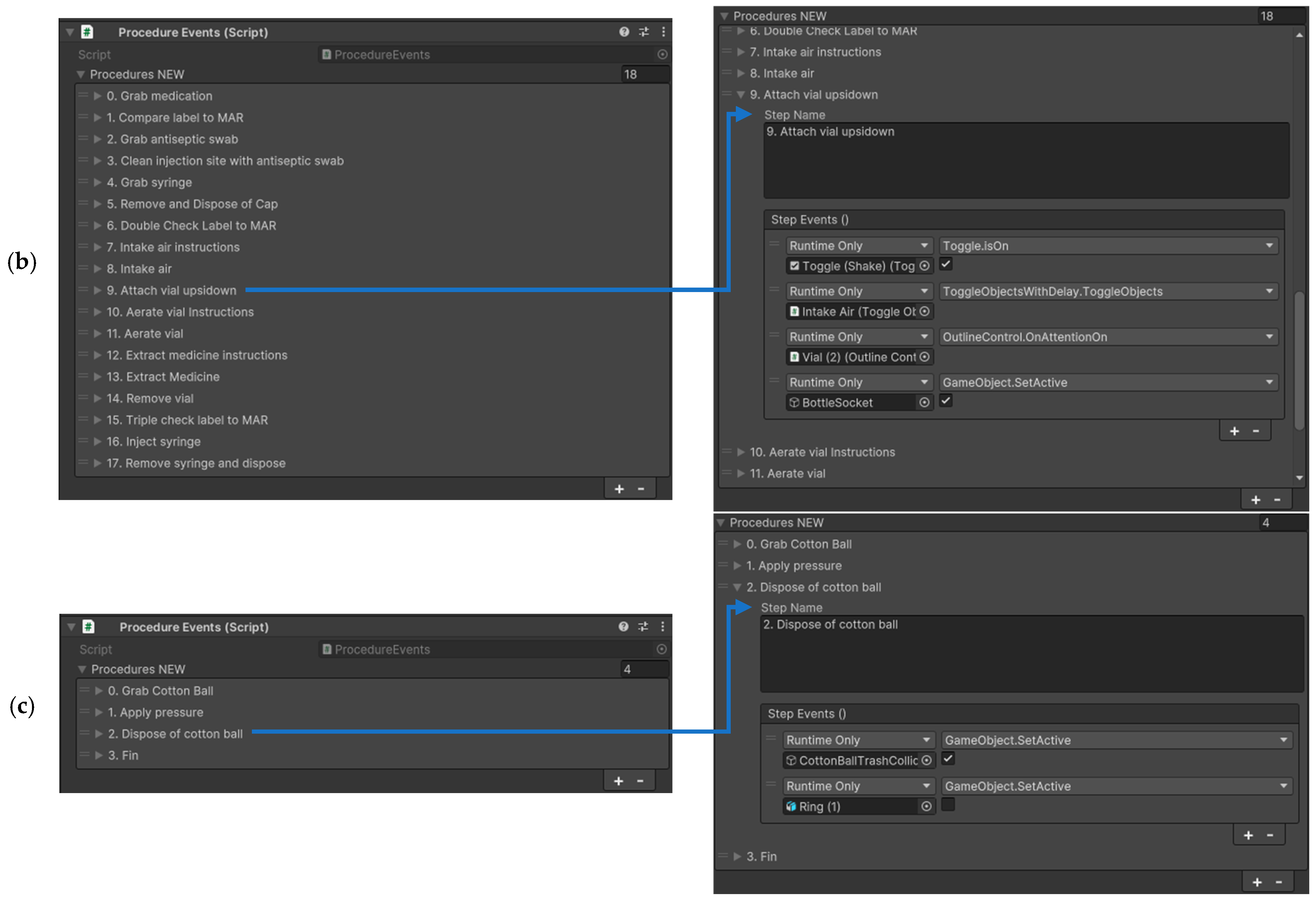Uncheck the Toggle.isOn value checkbox
The height and width of the screenshot is (903, 1316).
pyautogui.click(x=946, y=264)
